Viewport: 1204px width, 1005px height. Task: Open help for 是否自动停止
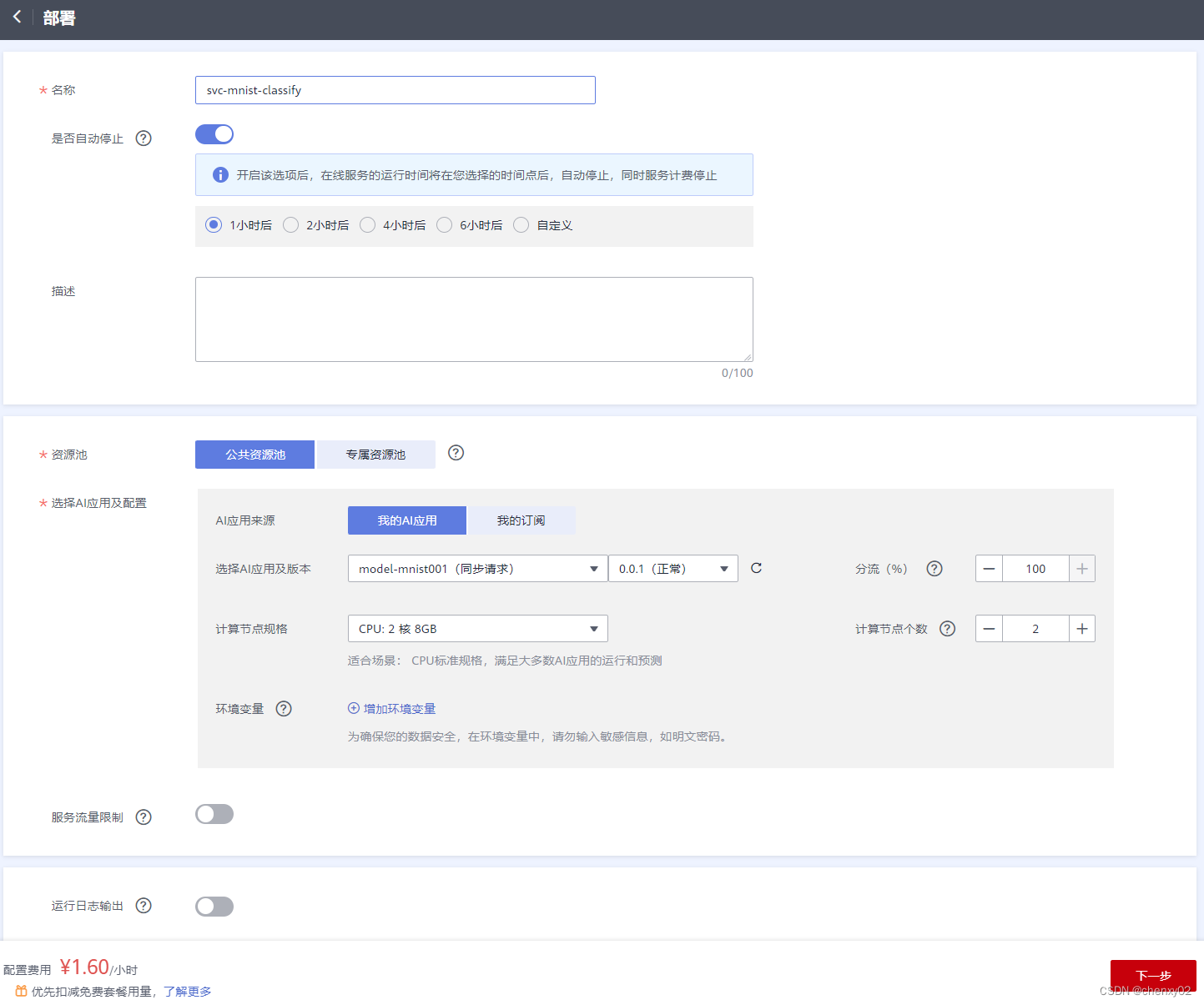click(x=144, y=138)
